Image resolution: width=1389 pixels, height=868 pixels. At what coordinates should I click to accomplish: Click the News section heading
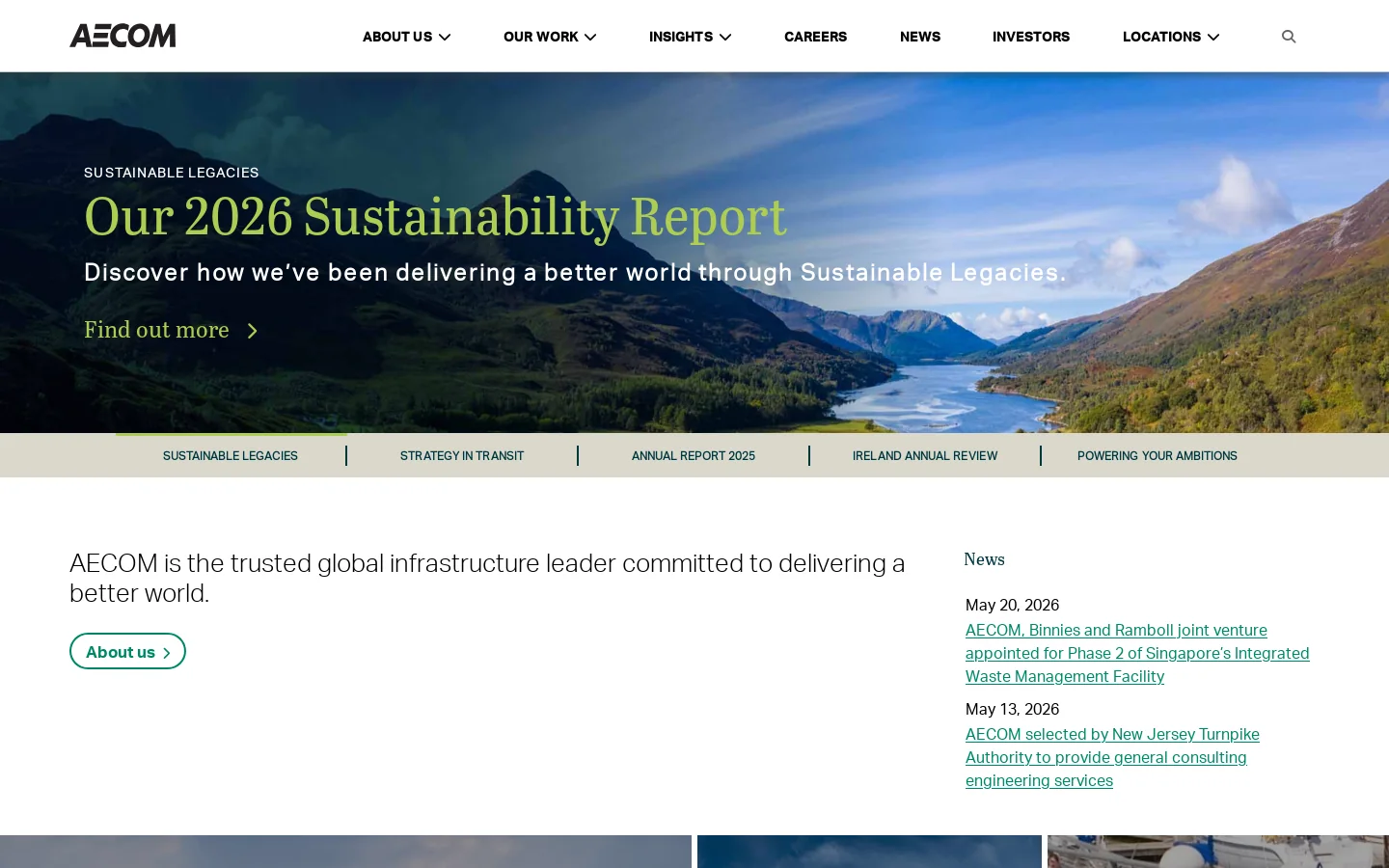[x=984, y=559]
